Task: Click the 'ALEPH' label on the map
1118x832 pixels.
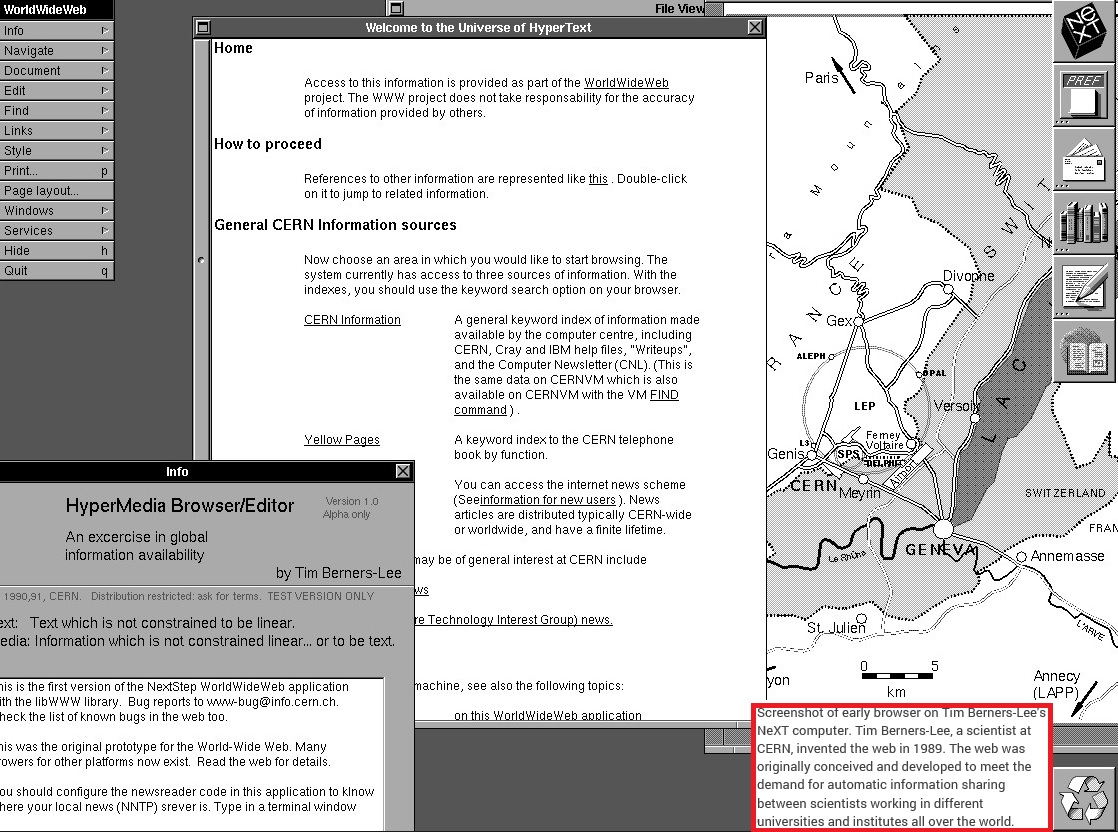Action: (811, 356)
